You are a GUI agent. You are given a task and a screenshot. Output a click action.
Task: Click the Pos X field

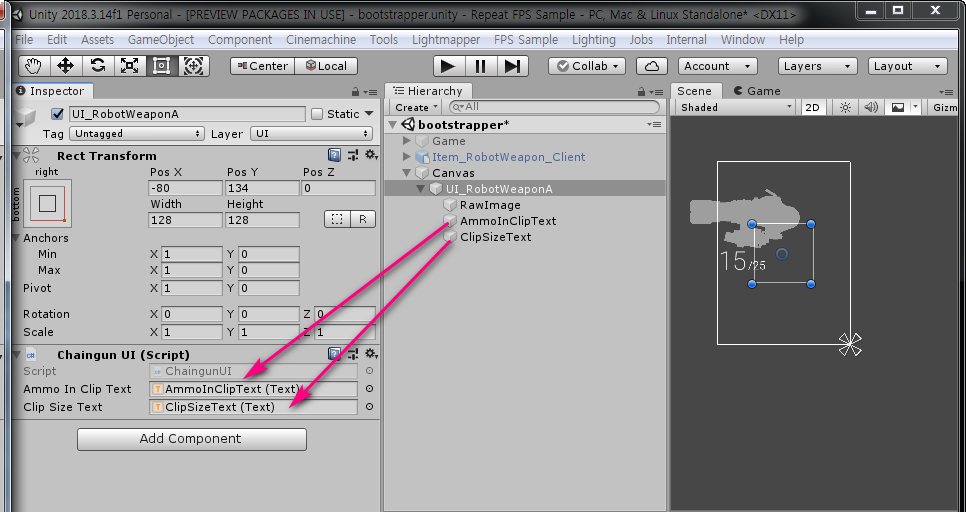185,188
